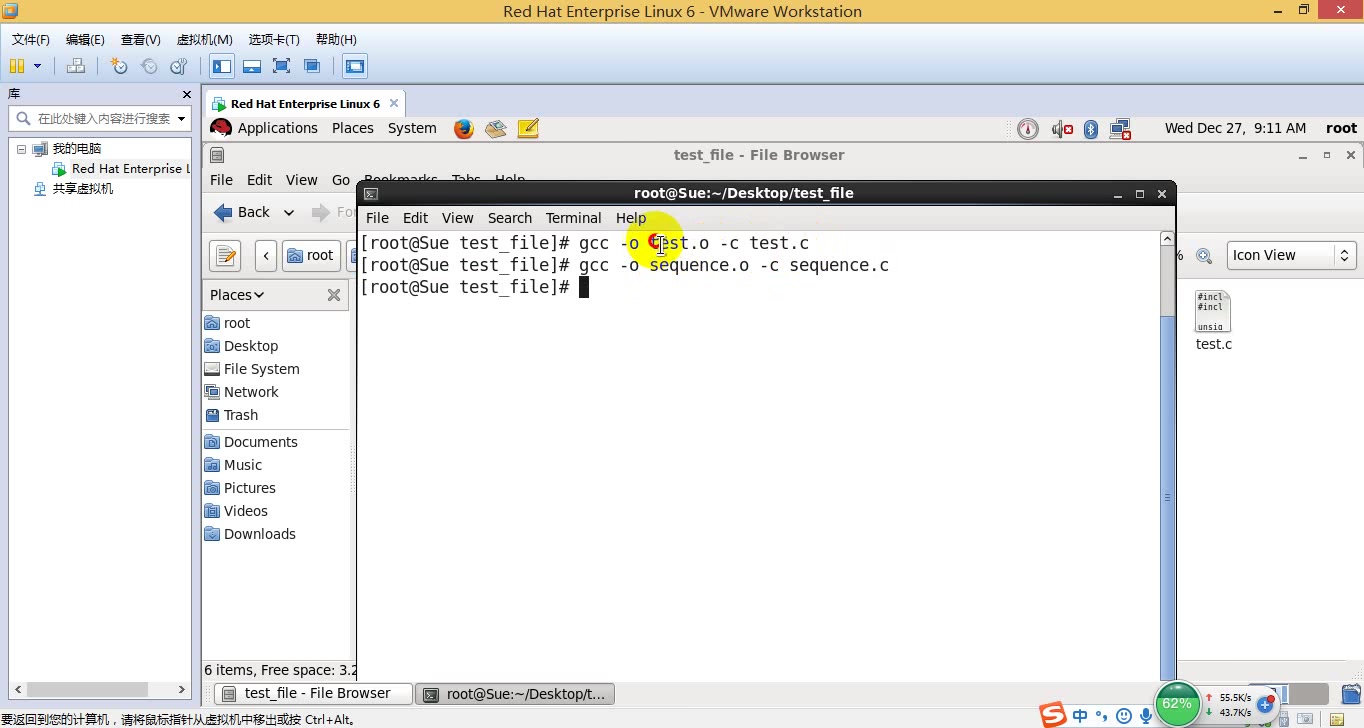Screen dimensions: 1364x728
Task: Open the 选项卡(T) menu
Action: (274, 39)
